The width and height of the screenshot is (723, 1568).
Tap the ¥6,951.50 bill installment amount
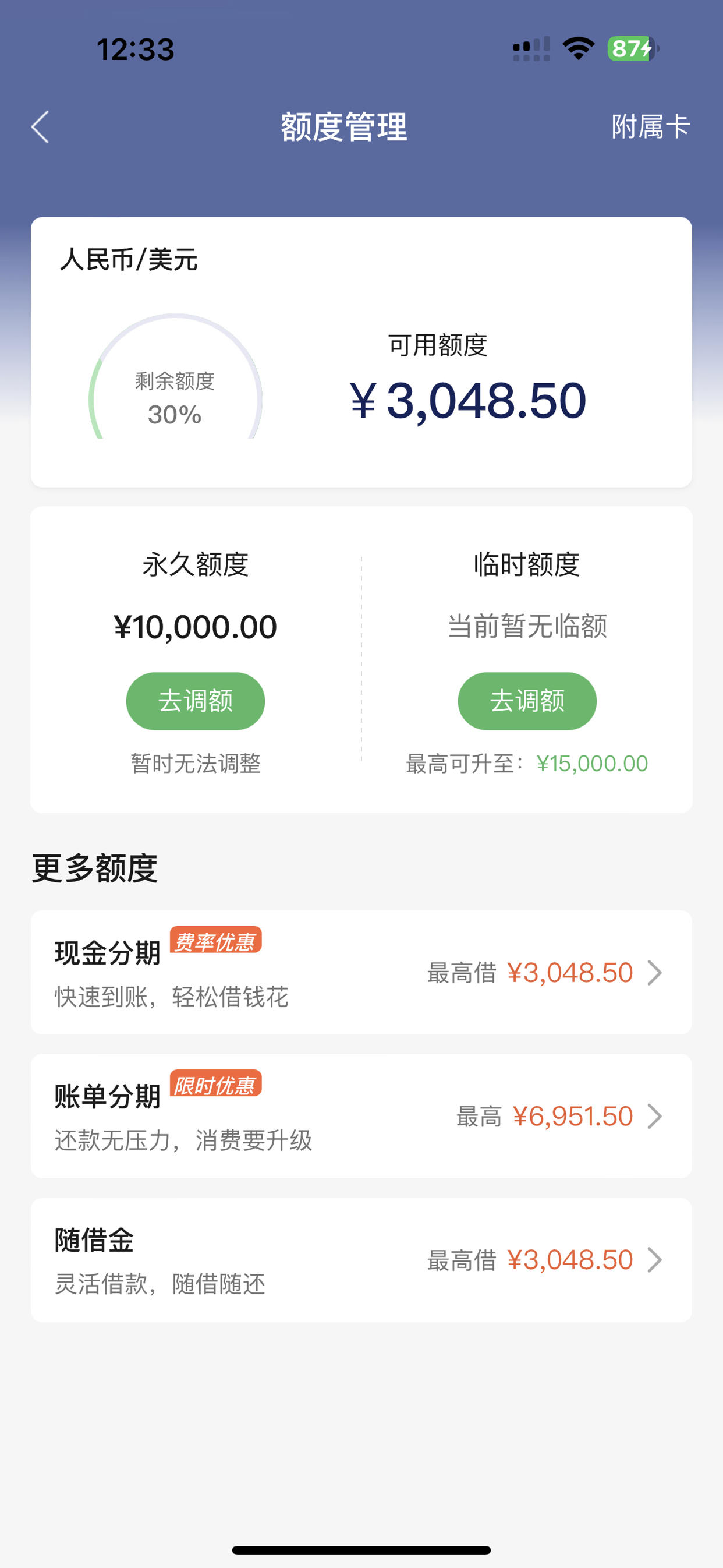(x=573, y=1117)
